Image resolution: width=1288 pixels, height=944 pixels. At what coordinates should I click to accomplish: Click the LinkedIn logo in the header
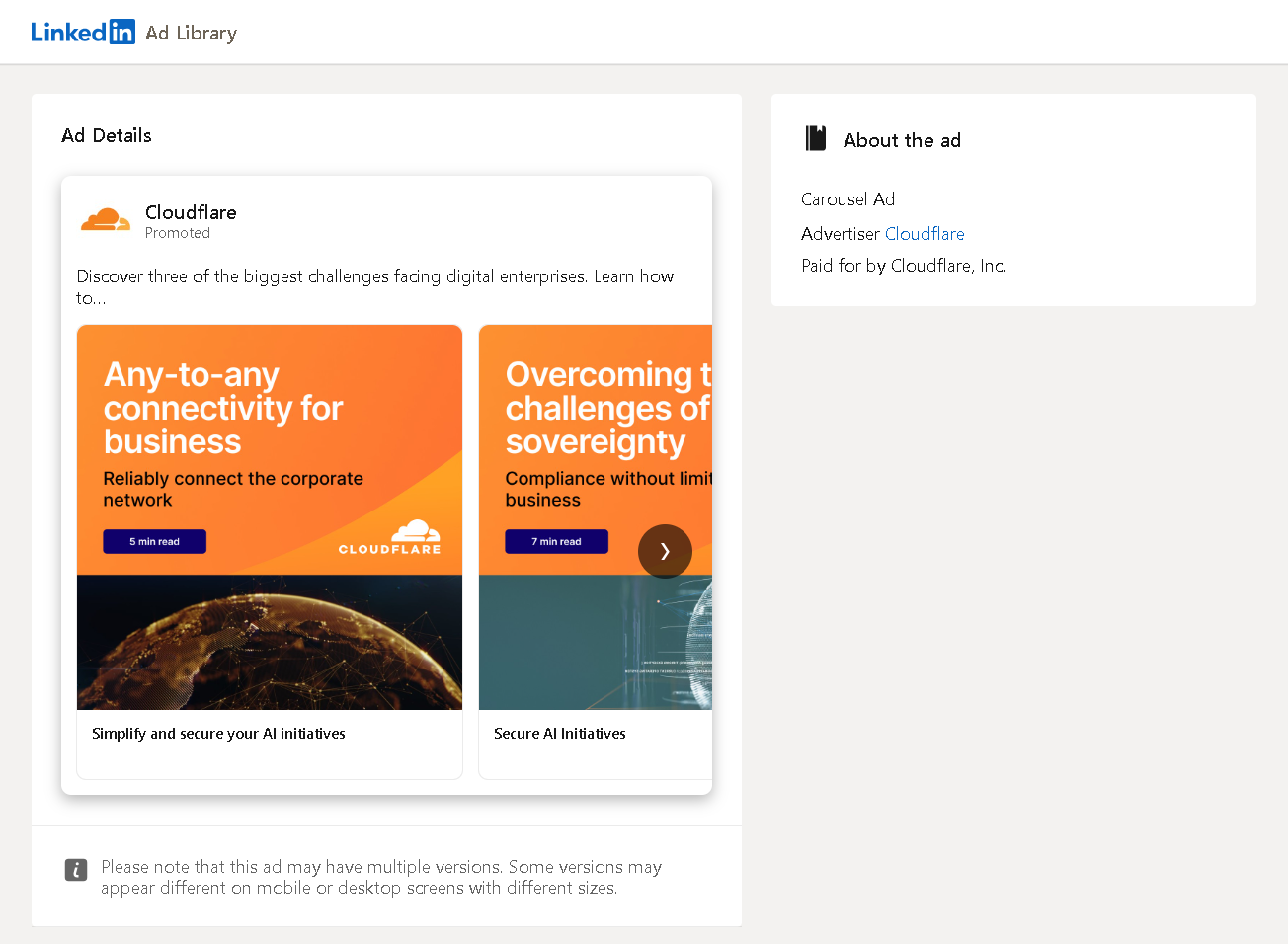pyautogui.click(x=83, y=32)
